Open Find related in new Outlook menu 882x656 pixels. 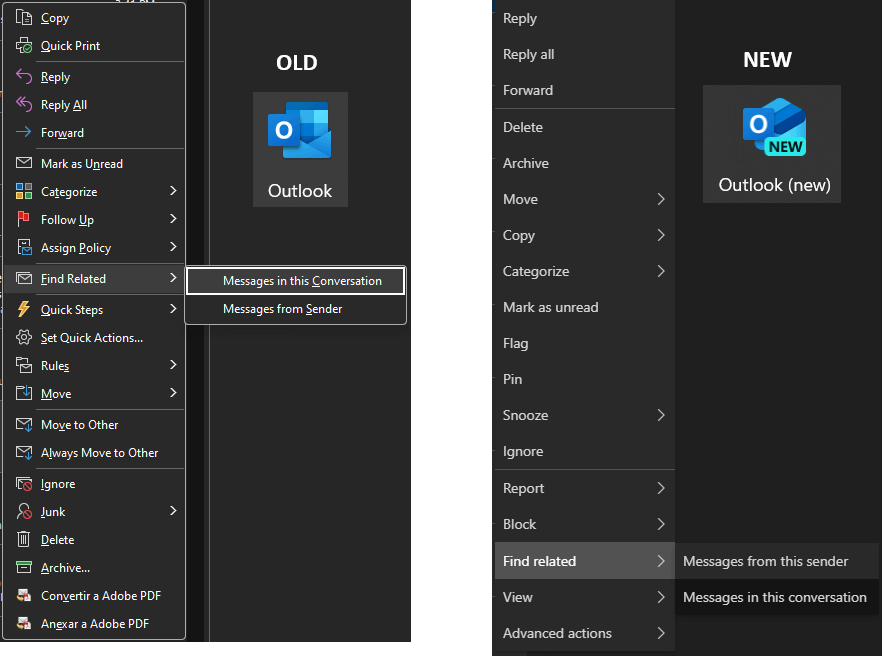coord(584,561)
